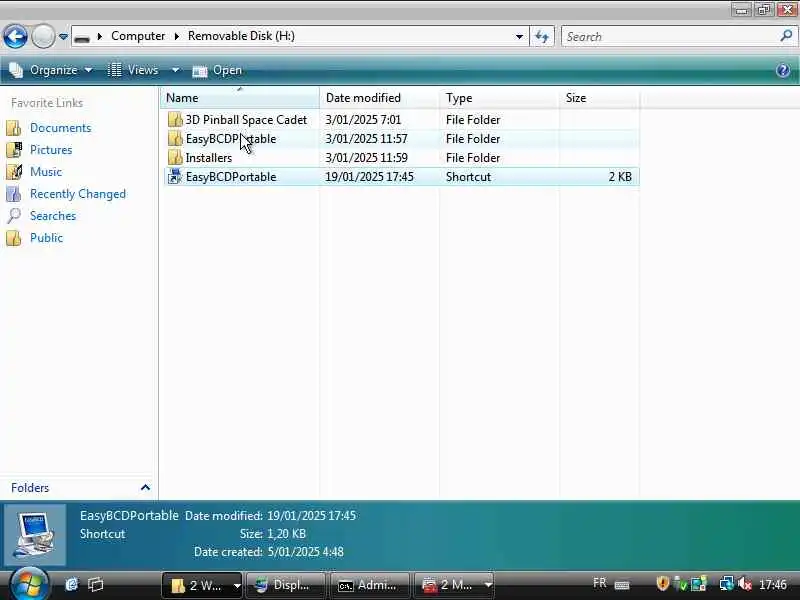This screenshot has height=600, width=800.
Task: Sort by Date modified column
Action: [x=379, y=97]
